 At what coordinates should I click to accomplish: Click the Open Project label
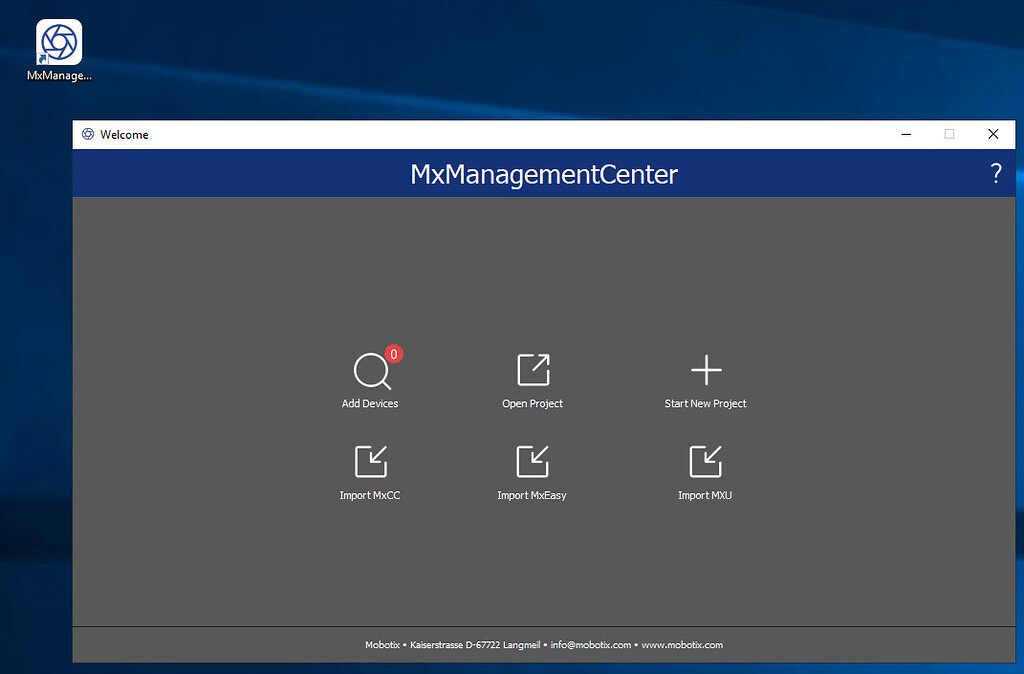[532, 403]
